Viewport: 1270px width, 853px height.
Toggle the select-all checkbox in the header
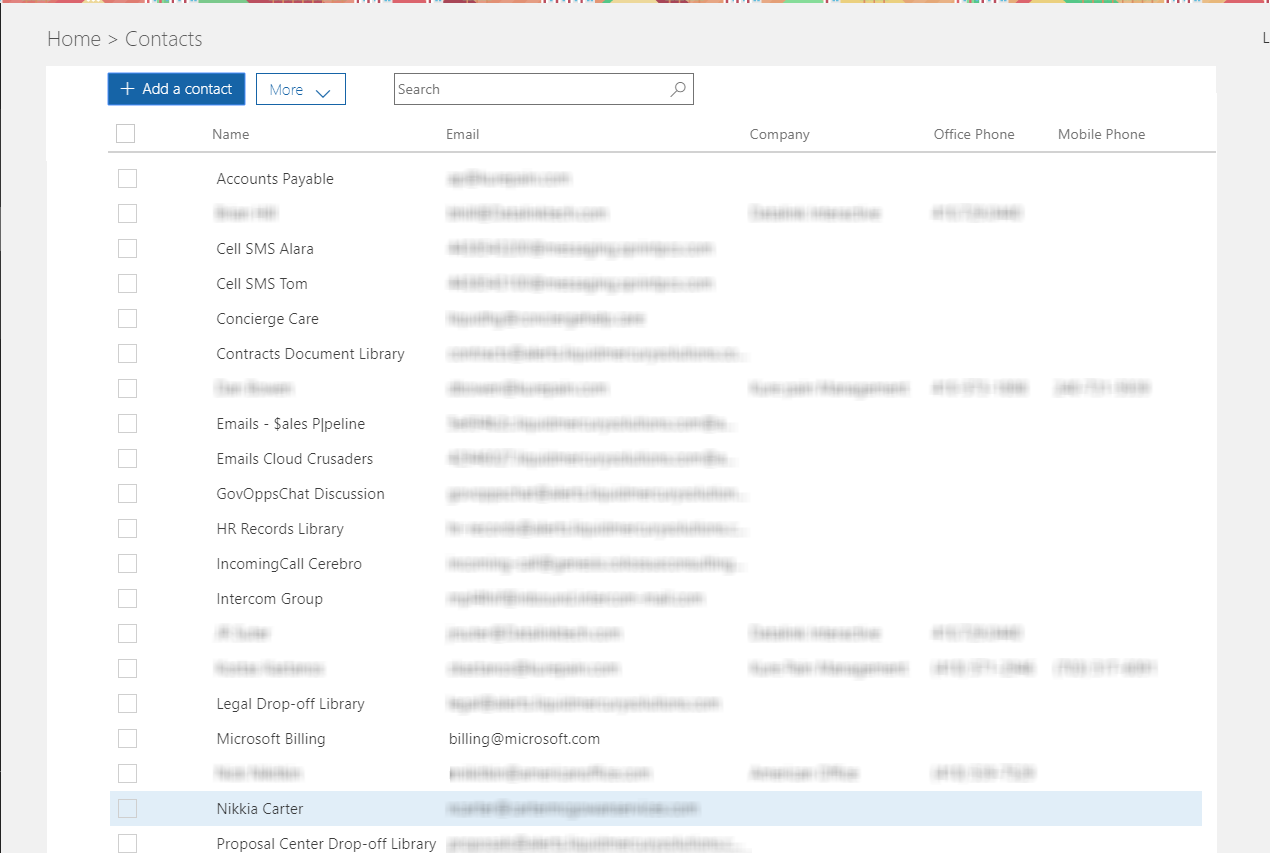point(126,134)
